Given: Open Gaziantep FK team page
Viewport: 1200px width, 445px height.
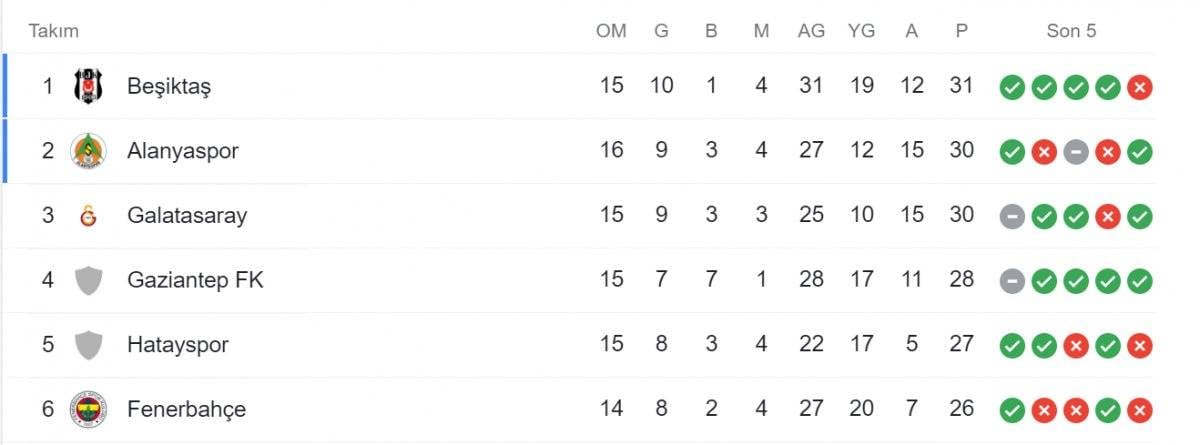Looking at the screenshot, I should pos(195,281).
